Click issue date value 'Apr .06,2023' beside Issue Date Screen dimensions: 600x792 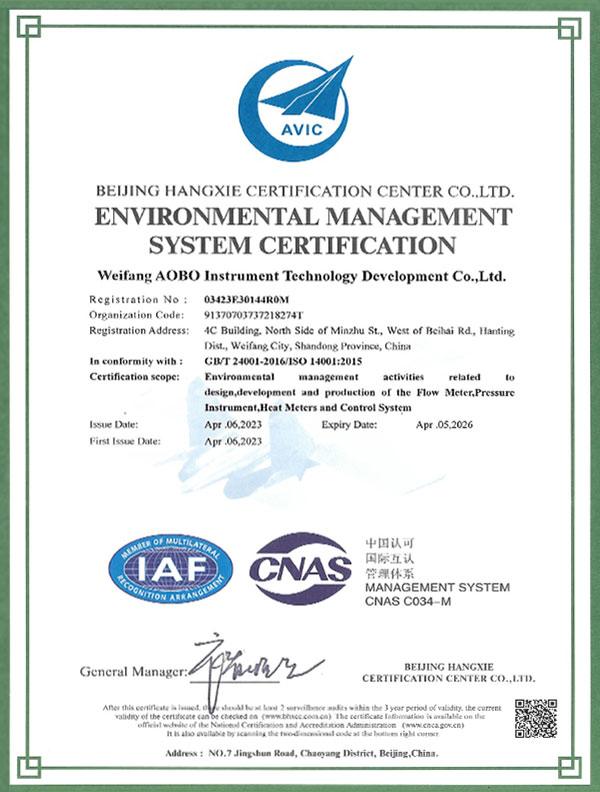coord(233,425)
